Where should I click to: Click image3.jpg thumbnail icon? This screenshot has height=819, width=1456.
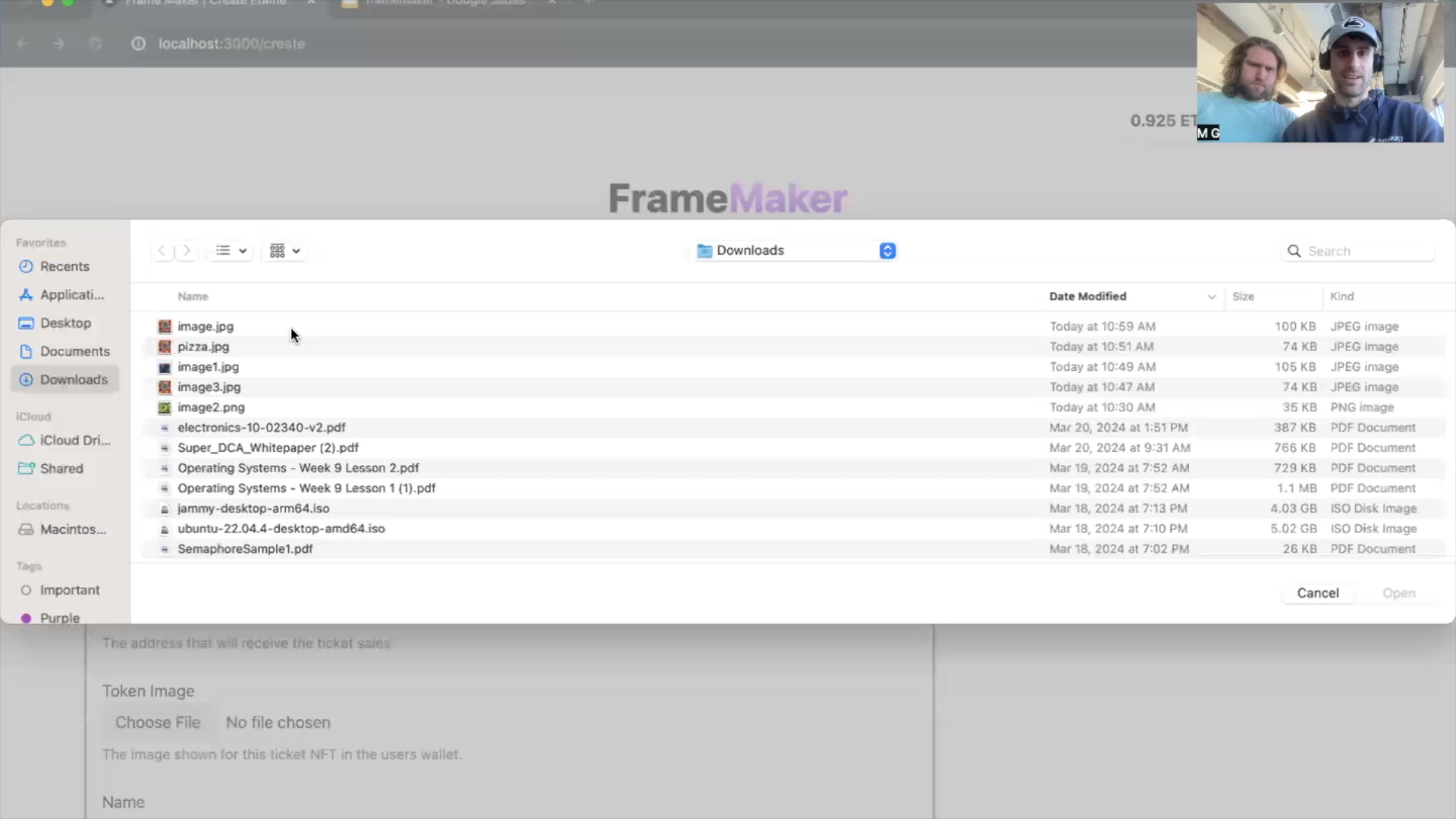point(165,388)
